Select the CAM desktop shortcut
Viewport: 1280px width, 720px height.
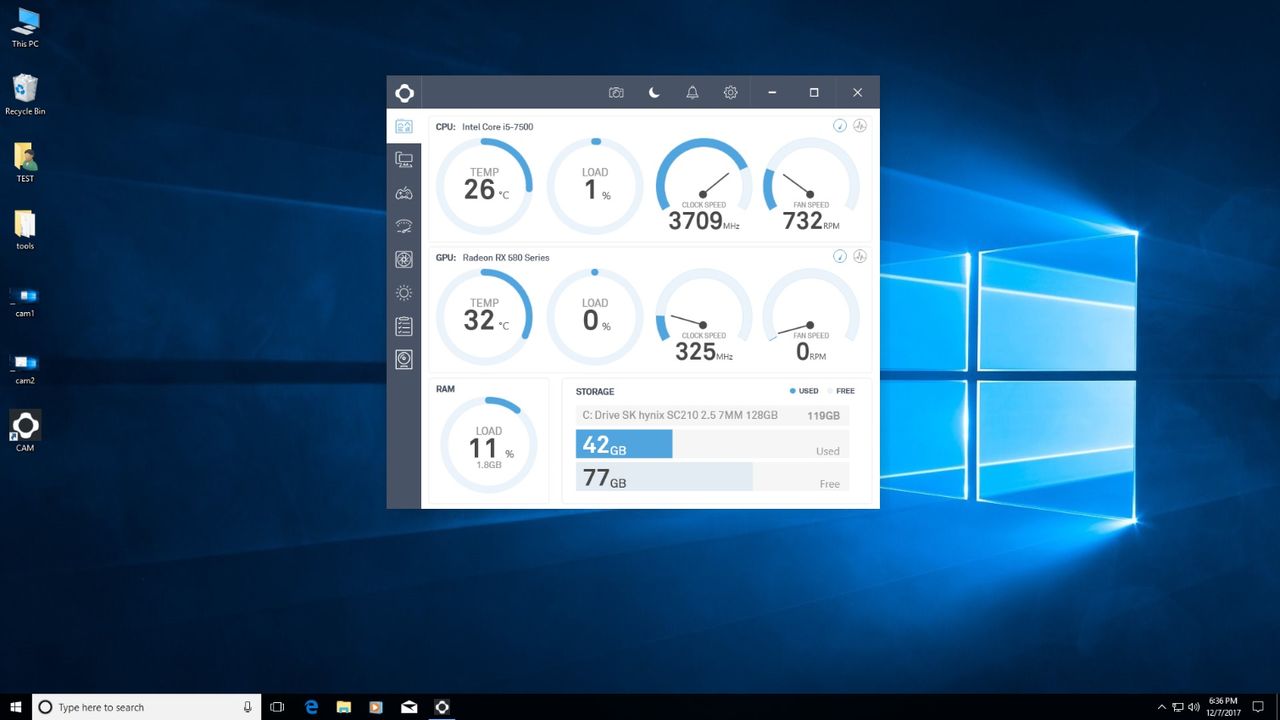point(25,431)
